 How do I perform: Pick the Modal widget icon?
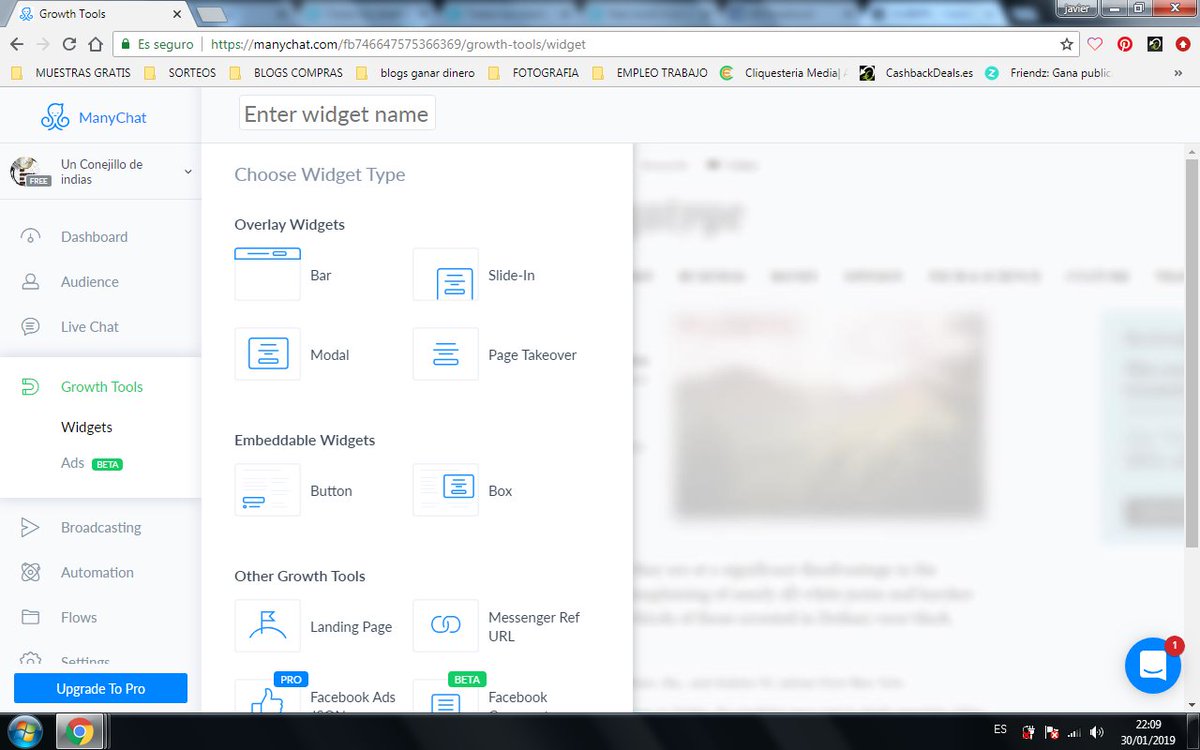point(267,354)
